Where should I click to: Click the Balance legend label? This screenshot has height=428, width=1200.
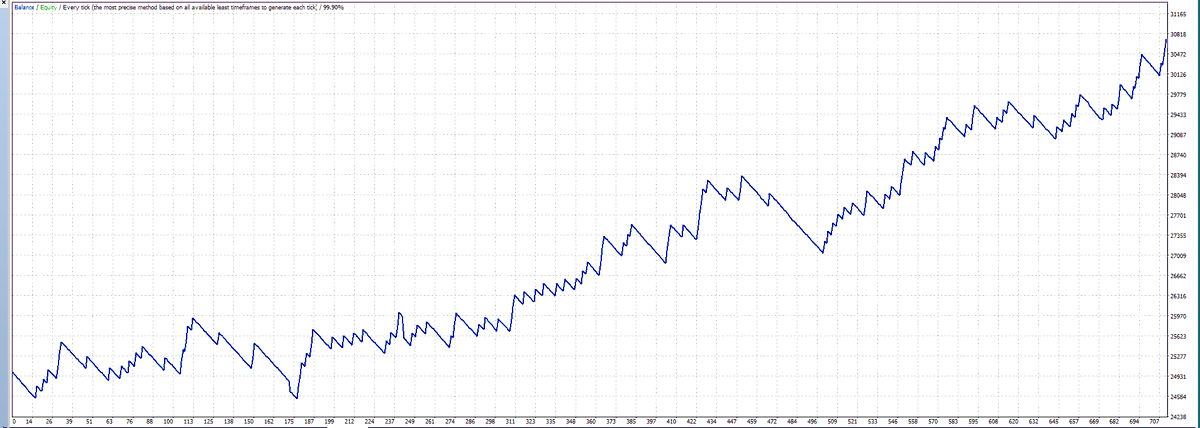(25, 7)
